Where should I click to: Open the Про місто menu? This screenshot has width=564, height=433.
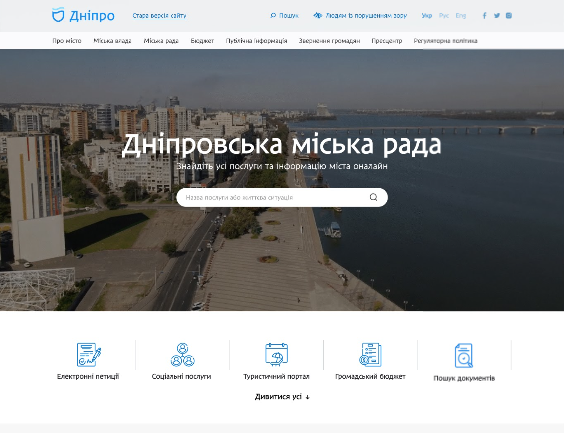click(x=67, y=41)
